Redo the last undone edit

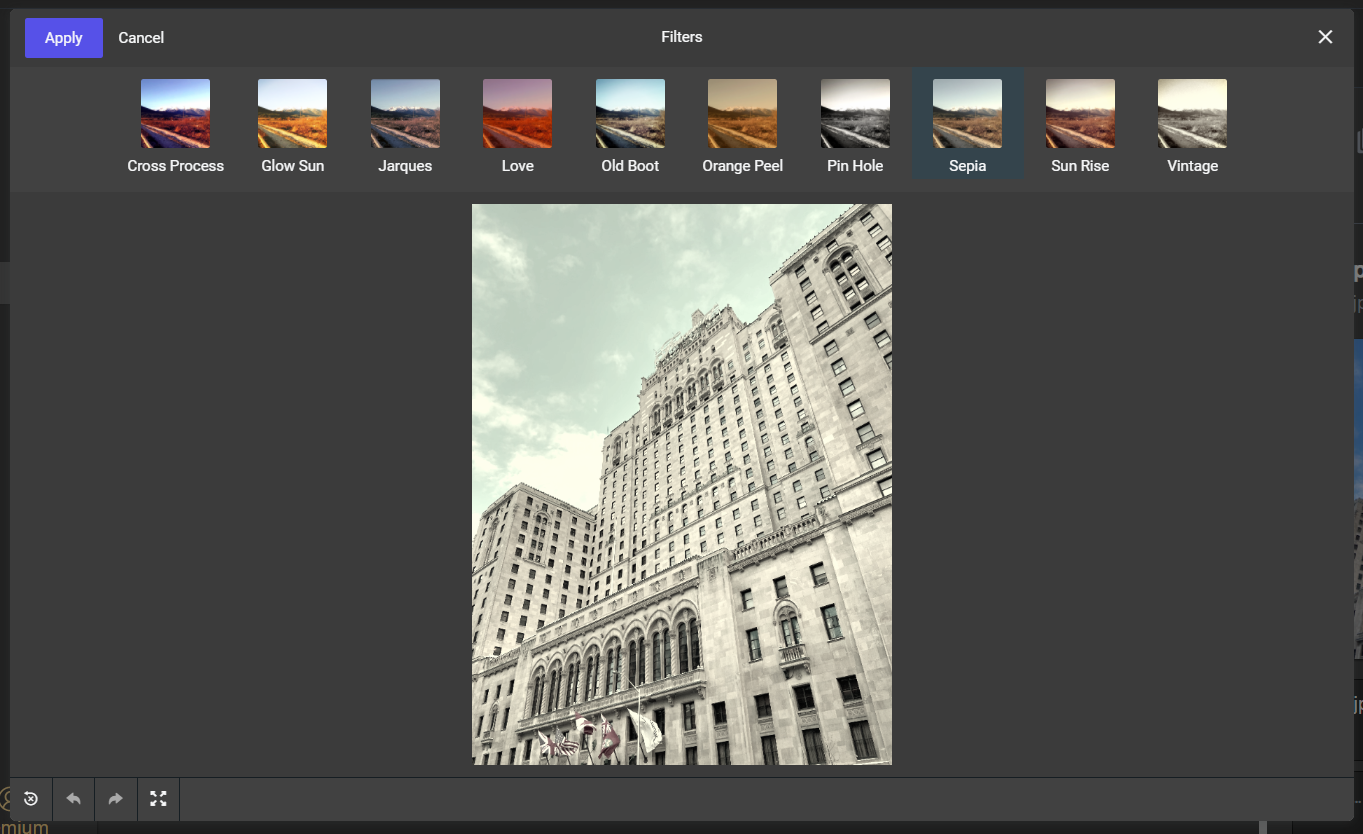pos(116,799)
